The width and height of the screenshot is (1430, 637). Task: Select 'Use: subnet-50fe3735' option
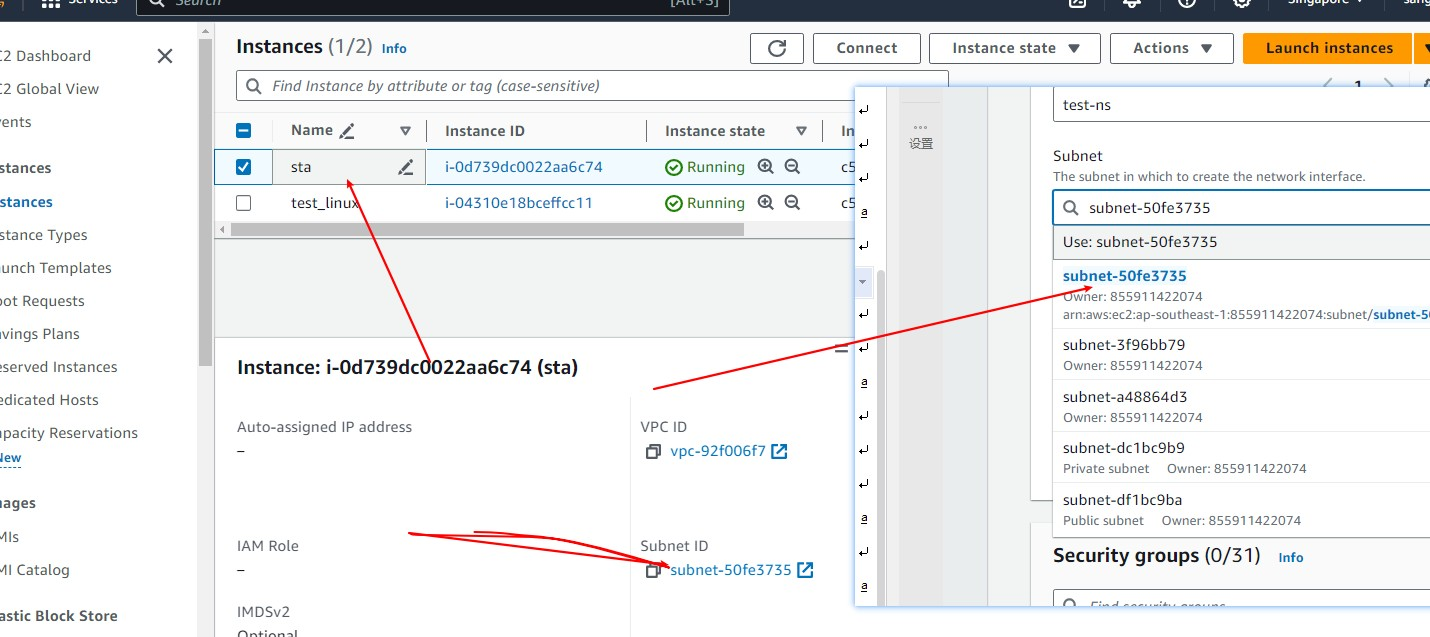[x=1241, y=242]
